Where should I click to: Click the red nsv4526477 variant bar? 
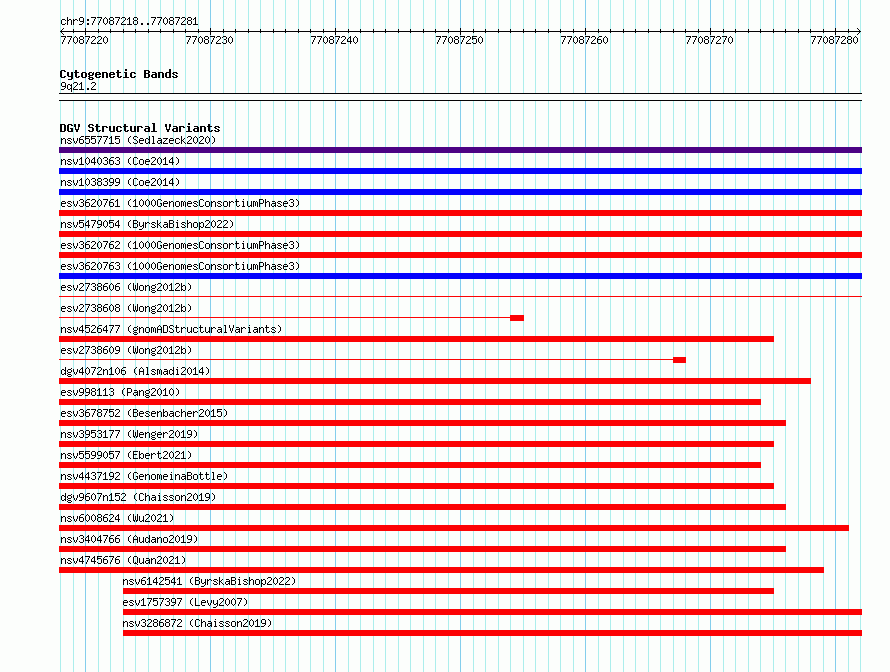(417, 339)
